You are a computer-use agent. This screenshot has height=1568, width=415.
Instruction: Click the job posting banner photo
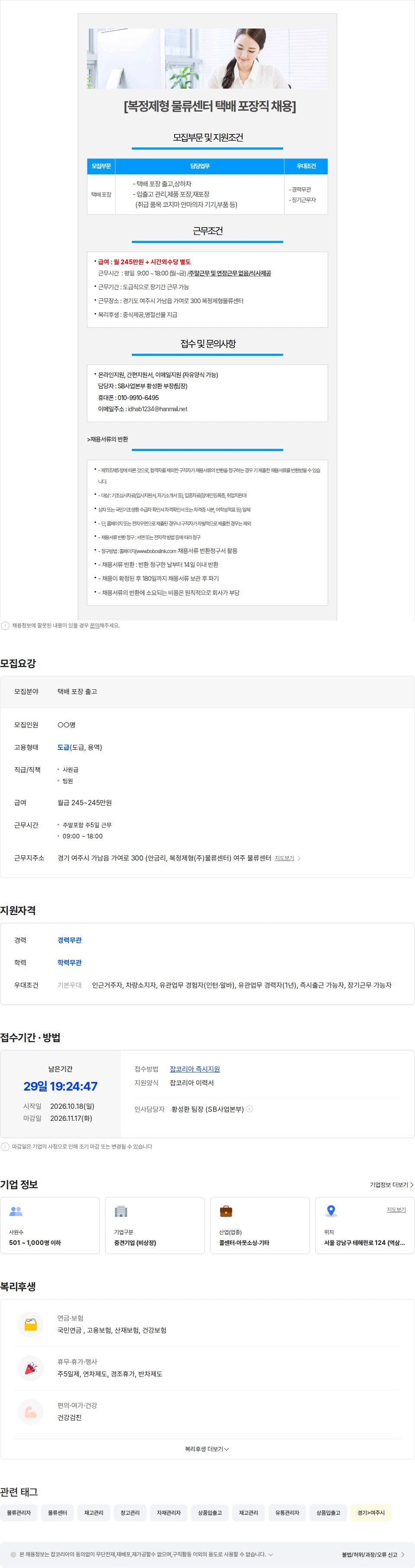pyautogui.click(x=207, y=58)
